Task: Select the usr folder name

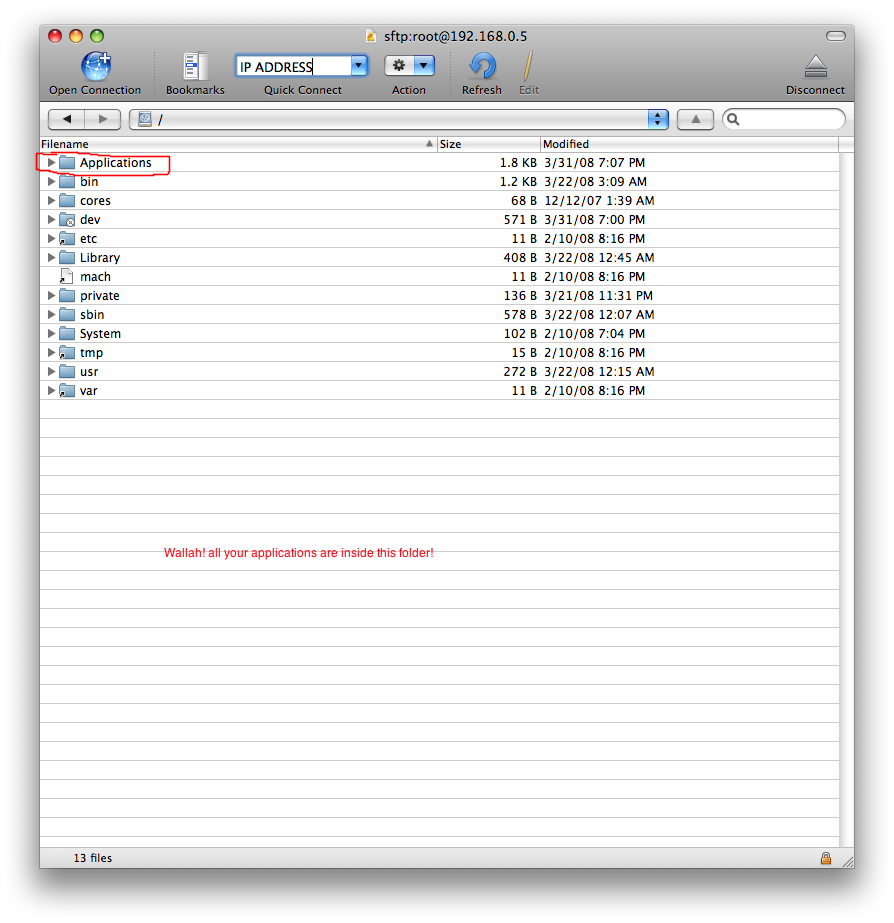Action: pos(89,372)
